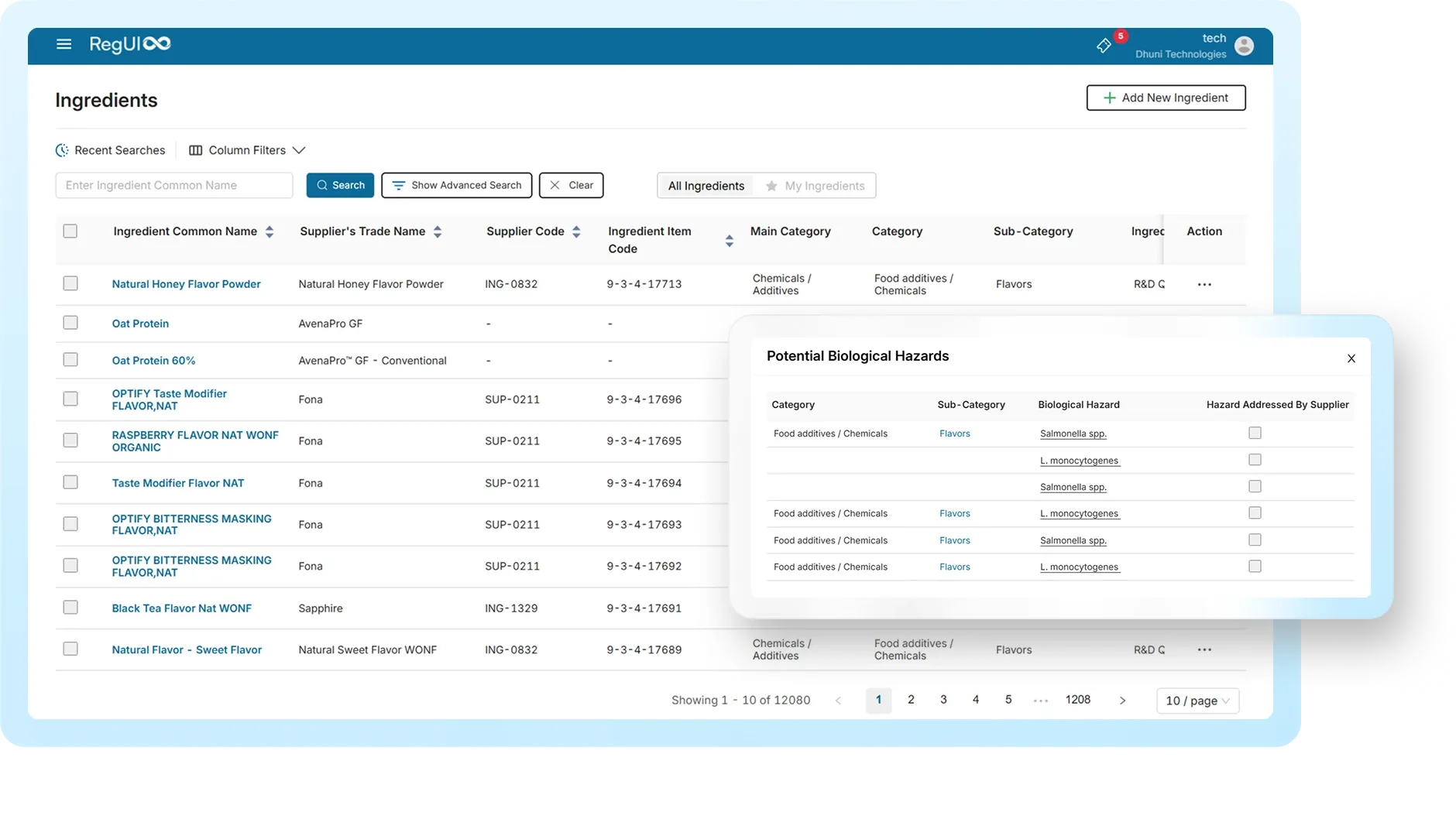Open action menu for Natural Honey Flavor Powder
Screen dimensions: 1456x836
pos(1204,285)
